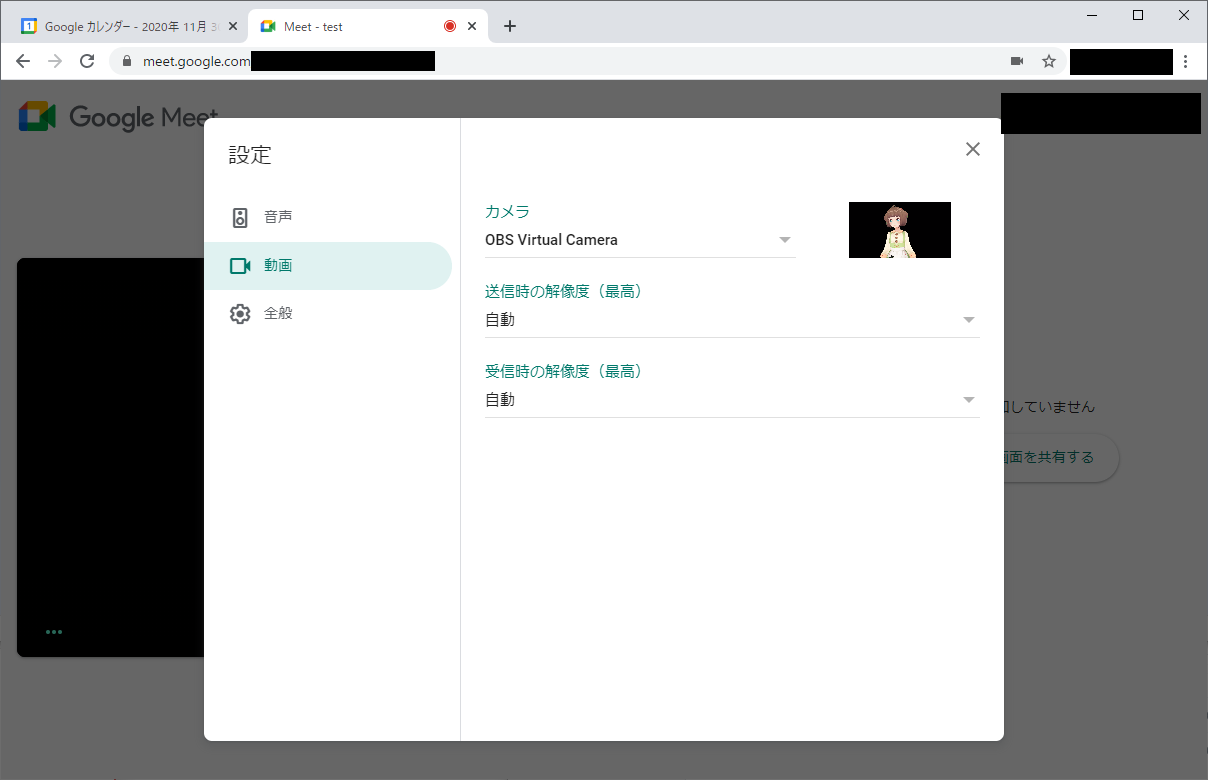Image resolution: width=1208 pixels, height=780 pixels.
Task: Open the 送信時の解像度 send resolution dropdown
Action: pos(732,320)
